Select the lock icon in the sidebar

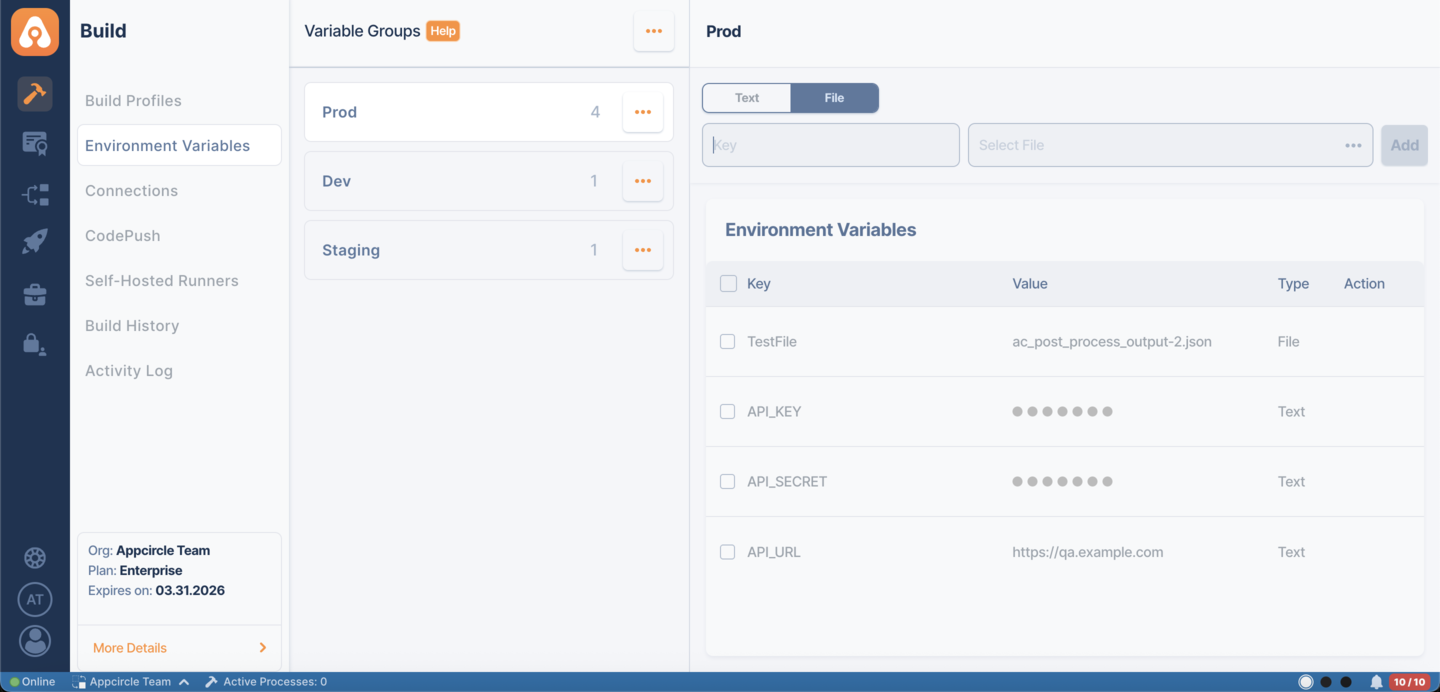coord(35,344)
